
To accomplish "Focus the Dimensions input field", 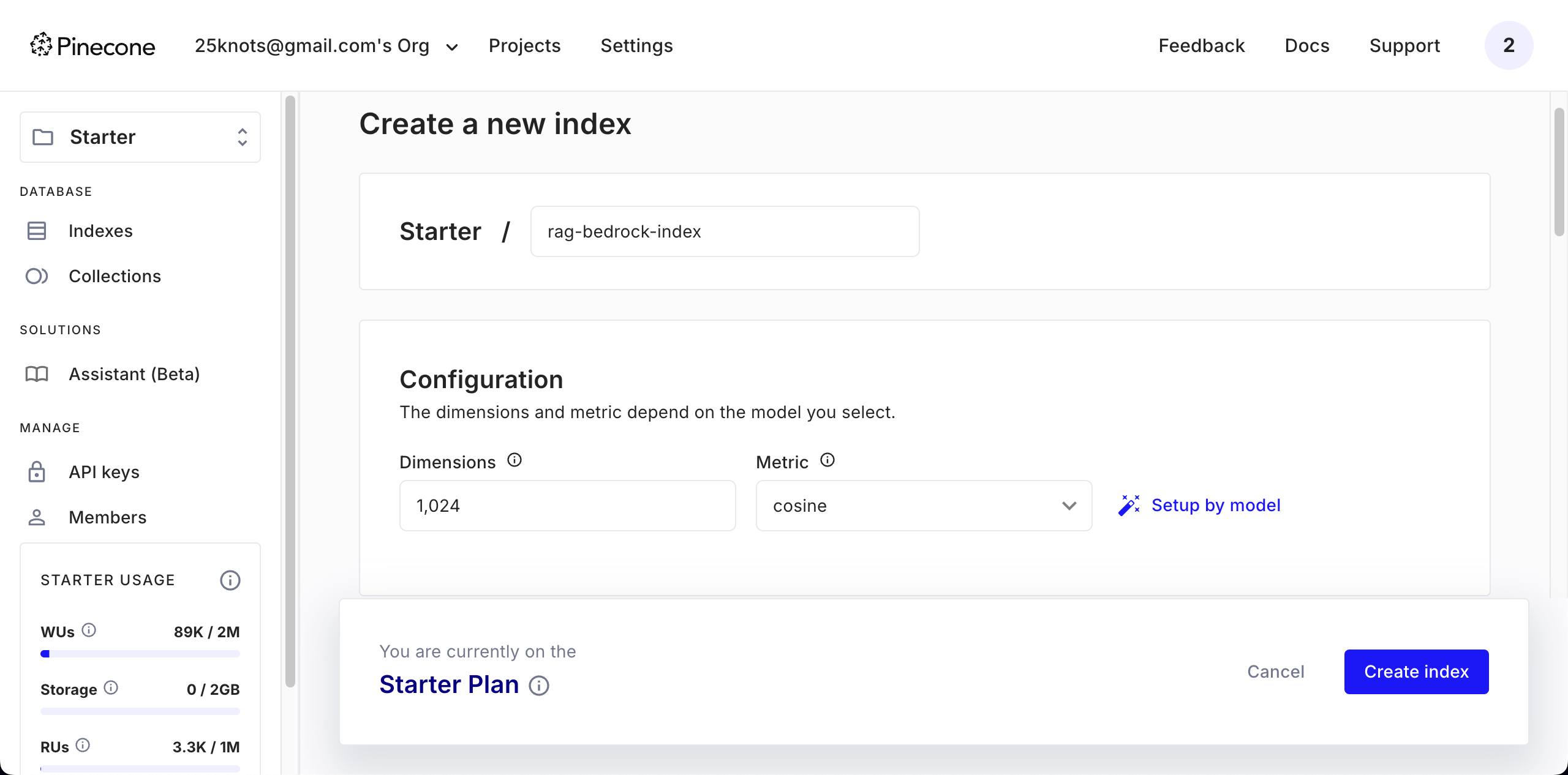I will tap(568, 506).
